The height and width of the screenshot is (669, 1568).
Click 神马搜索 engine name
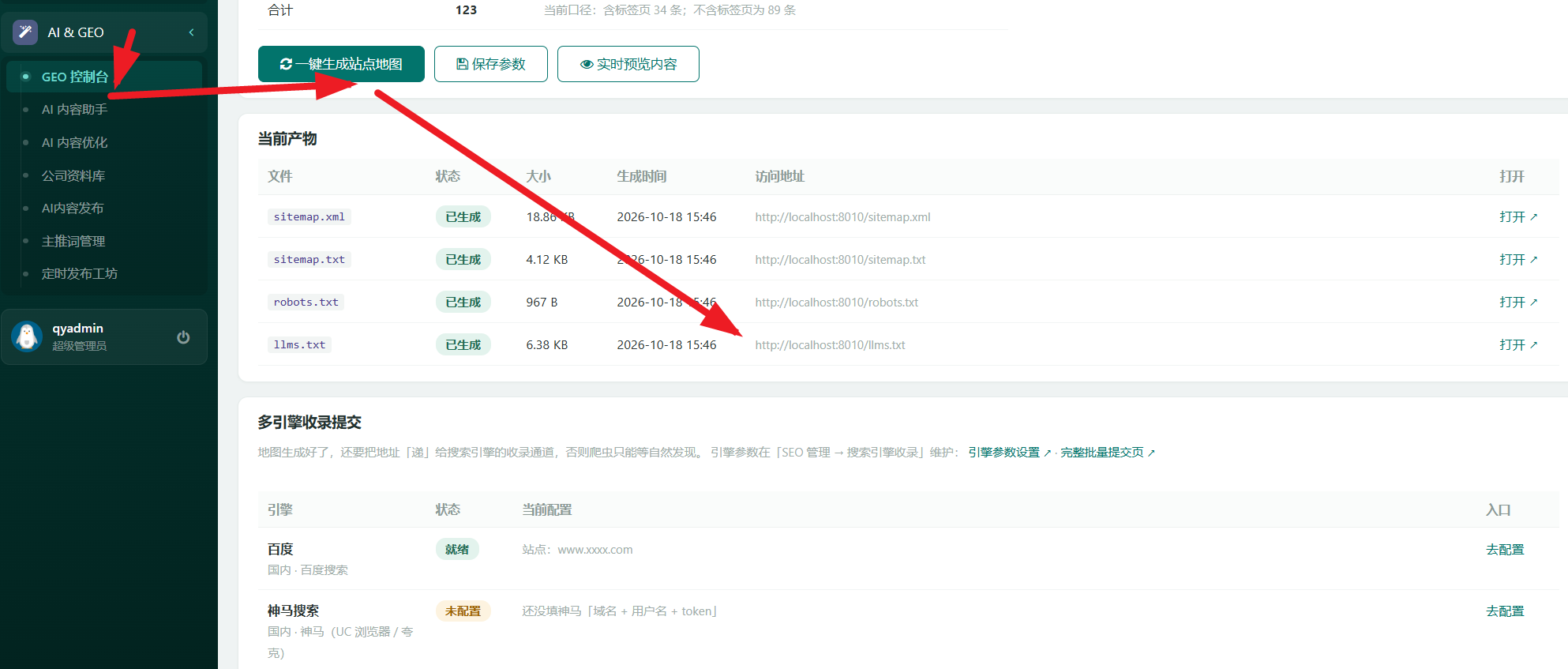pos(293,611)
